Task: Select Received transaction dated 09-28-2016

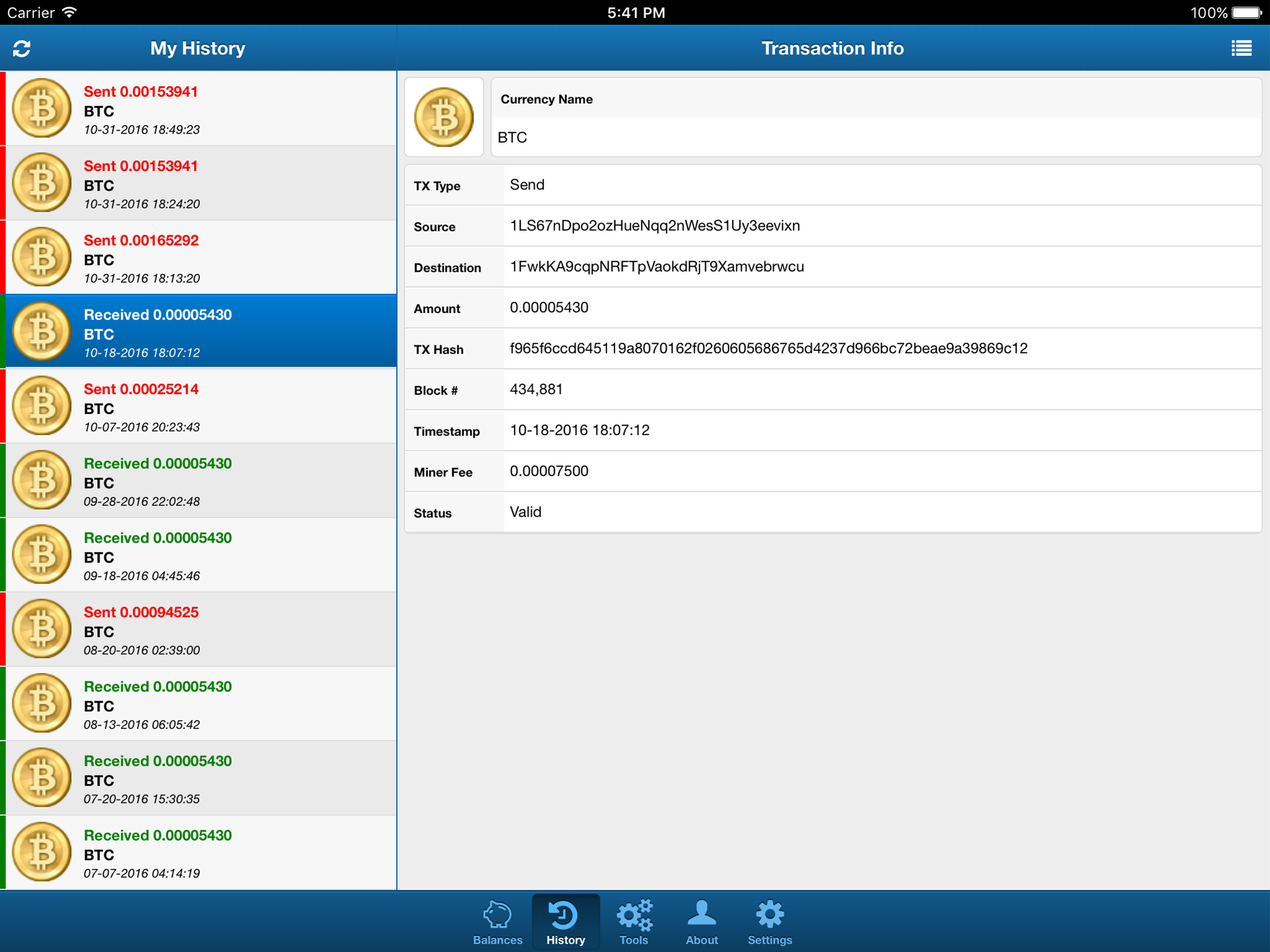Action: click(198, 480)
